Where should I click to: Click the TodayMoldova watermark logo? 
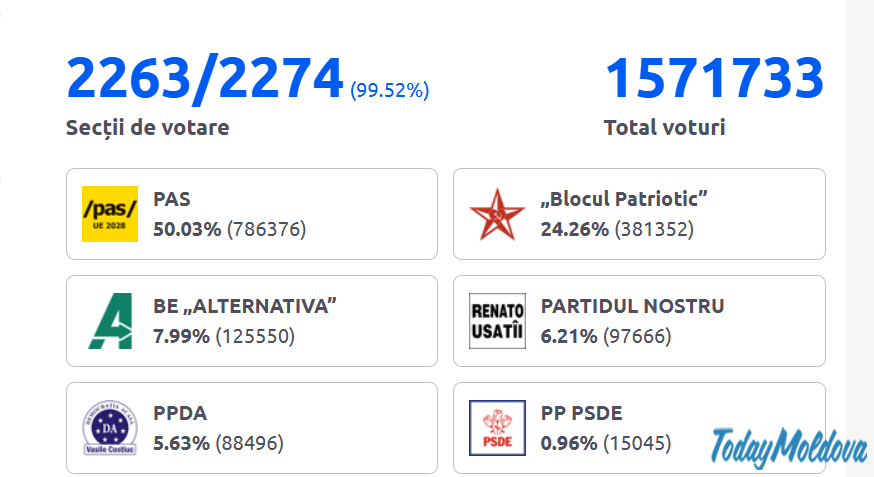tap(789, 447)
